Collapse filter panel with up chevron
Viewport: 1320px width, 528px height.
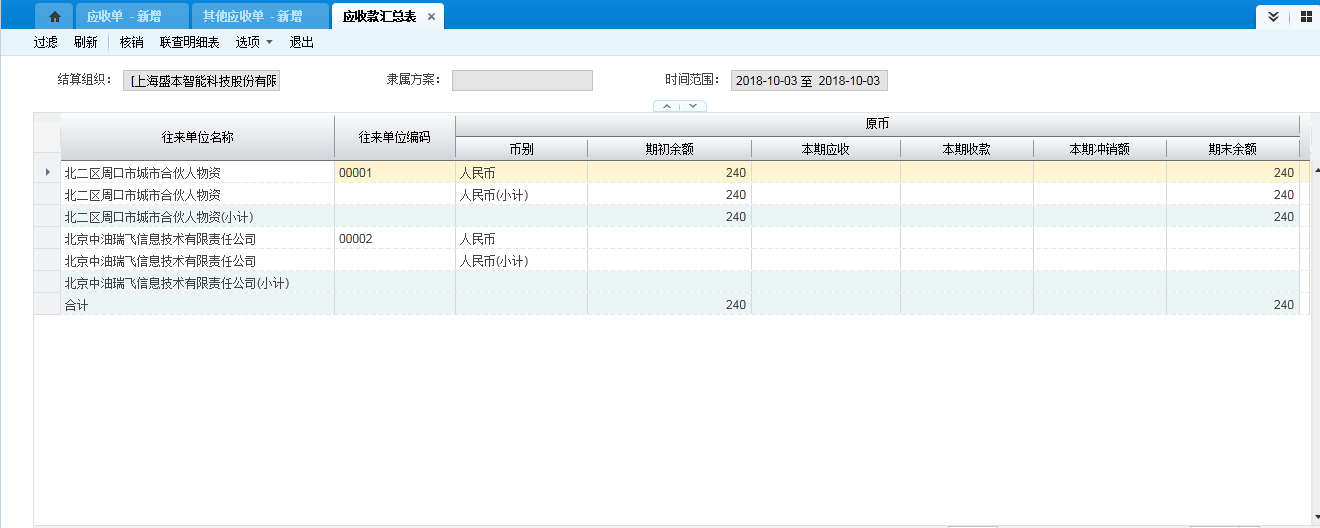667,106
